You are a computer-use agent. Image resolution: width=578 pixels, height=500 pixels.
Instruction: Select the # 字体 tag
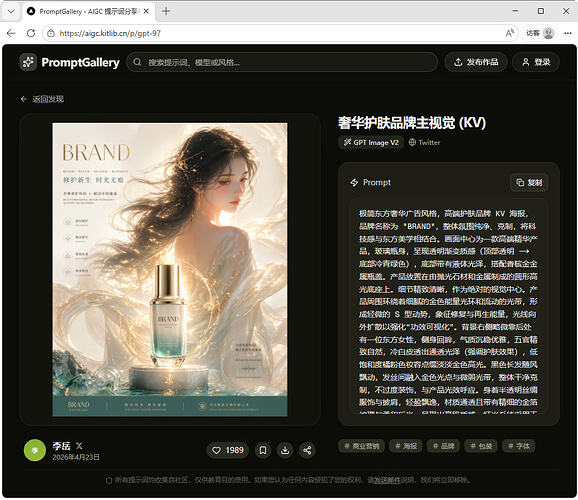tap(519, 446)
